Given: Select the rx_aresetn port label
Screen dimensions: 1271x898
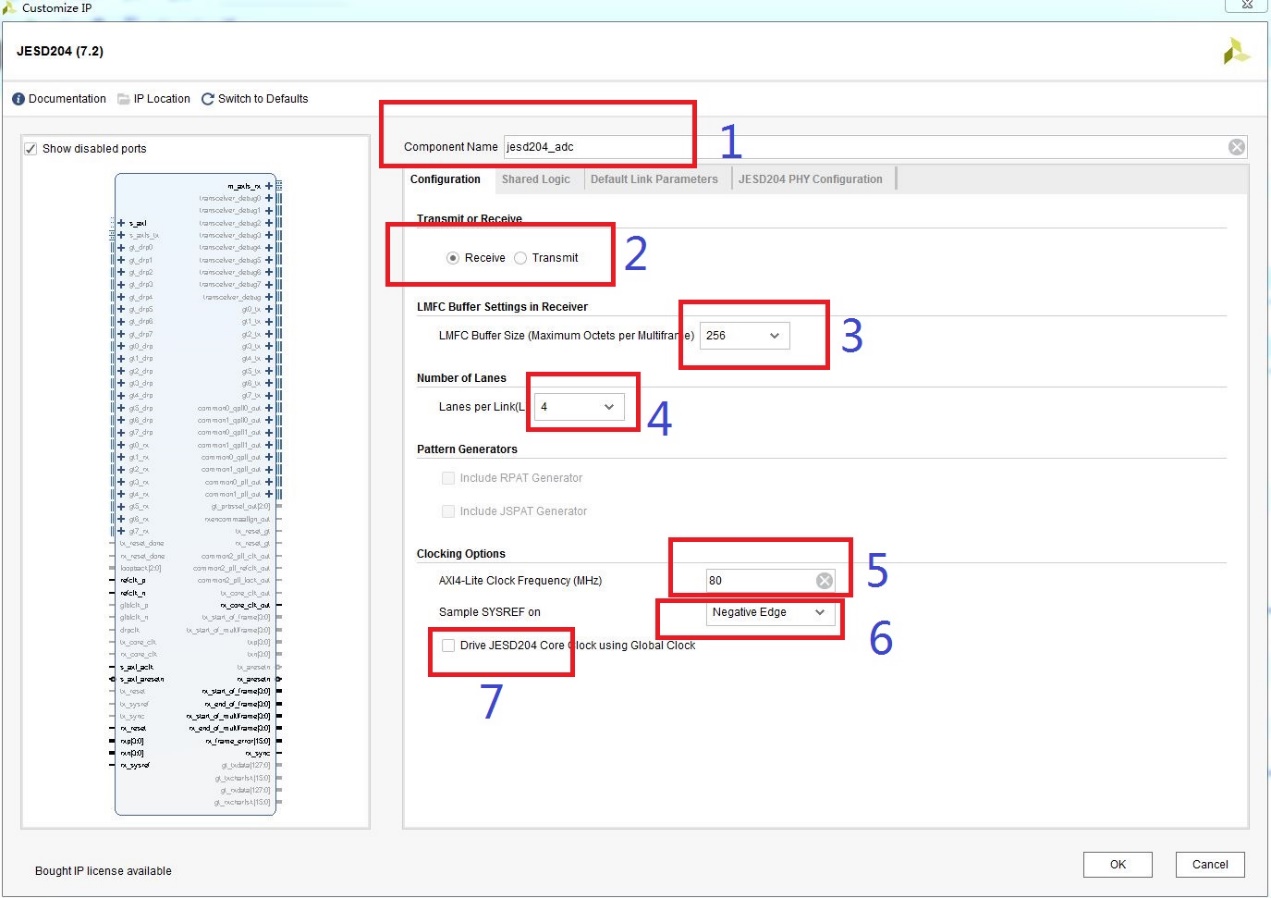Looking at the screenshot, I should click(x=254, y=679).
